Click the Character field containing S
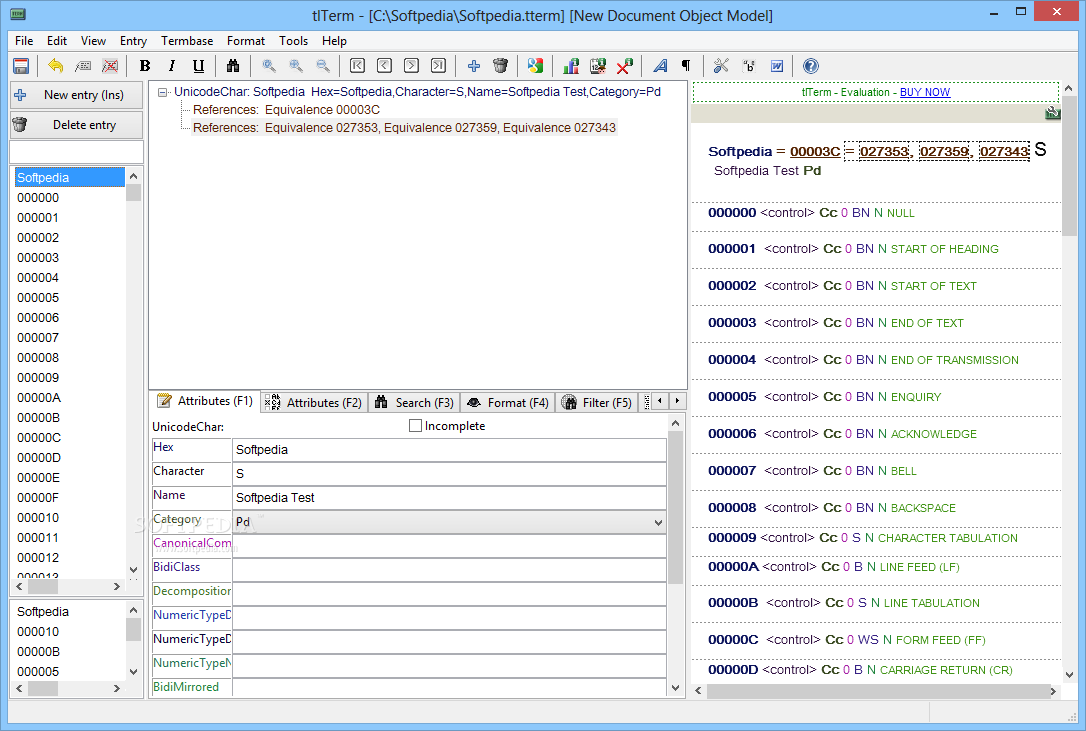The width and height of the screenshot is (1086, 731). pos(449,473)
